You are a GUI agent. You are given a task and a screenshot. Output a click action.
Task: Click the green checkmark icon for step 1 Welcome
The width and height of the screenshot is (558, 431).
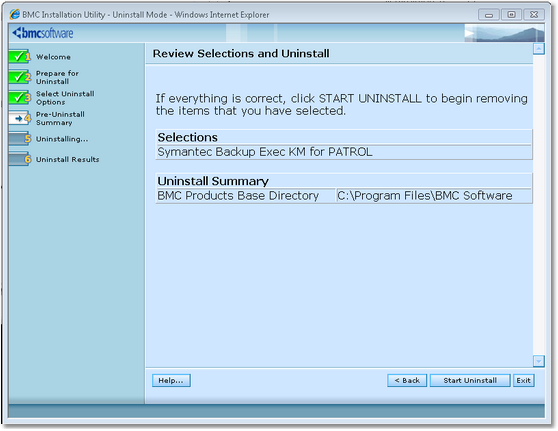coord(20,56)
